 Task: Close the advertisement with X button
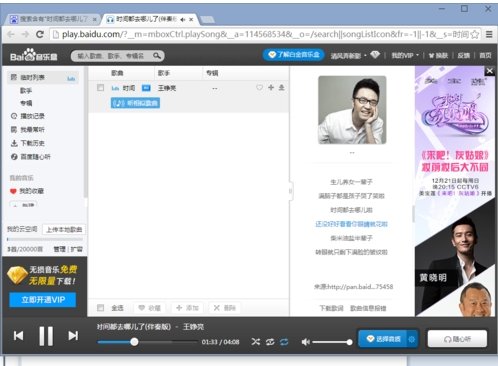tap(489, 71)
